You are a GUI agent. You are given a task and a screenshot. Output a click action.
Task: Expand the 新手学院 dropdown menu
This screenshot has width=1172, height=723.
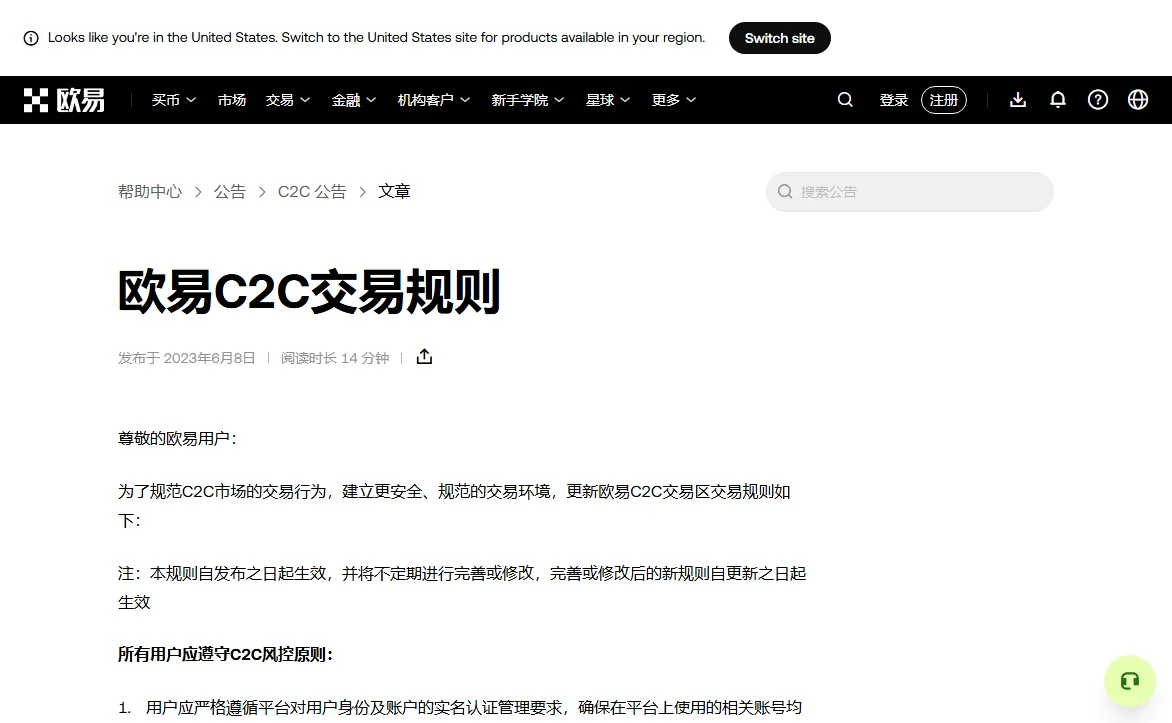[528, 99]
